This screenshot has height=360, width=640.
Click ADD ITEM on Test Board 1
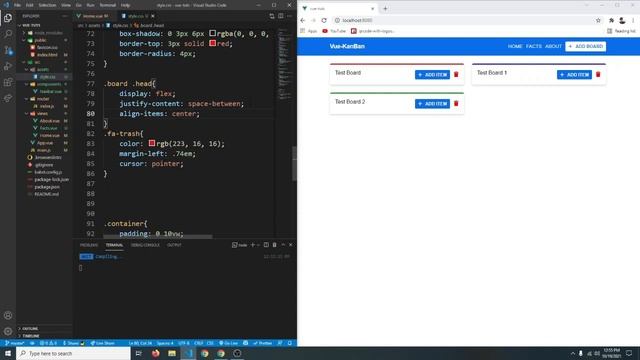click(x=574, y=75)
